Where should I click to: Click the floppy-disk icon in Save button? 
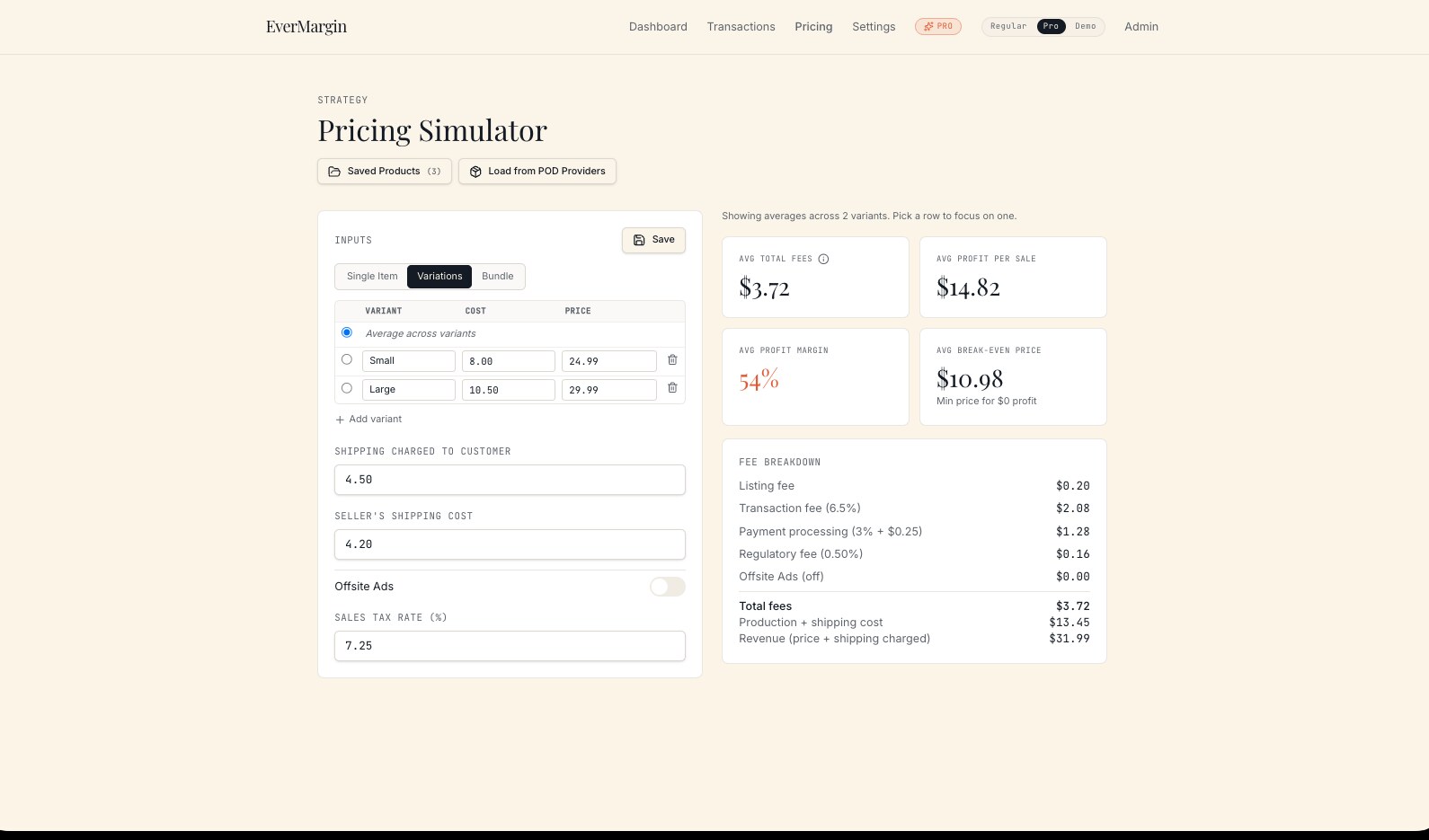click(x=639, y=240)
